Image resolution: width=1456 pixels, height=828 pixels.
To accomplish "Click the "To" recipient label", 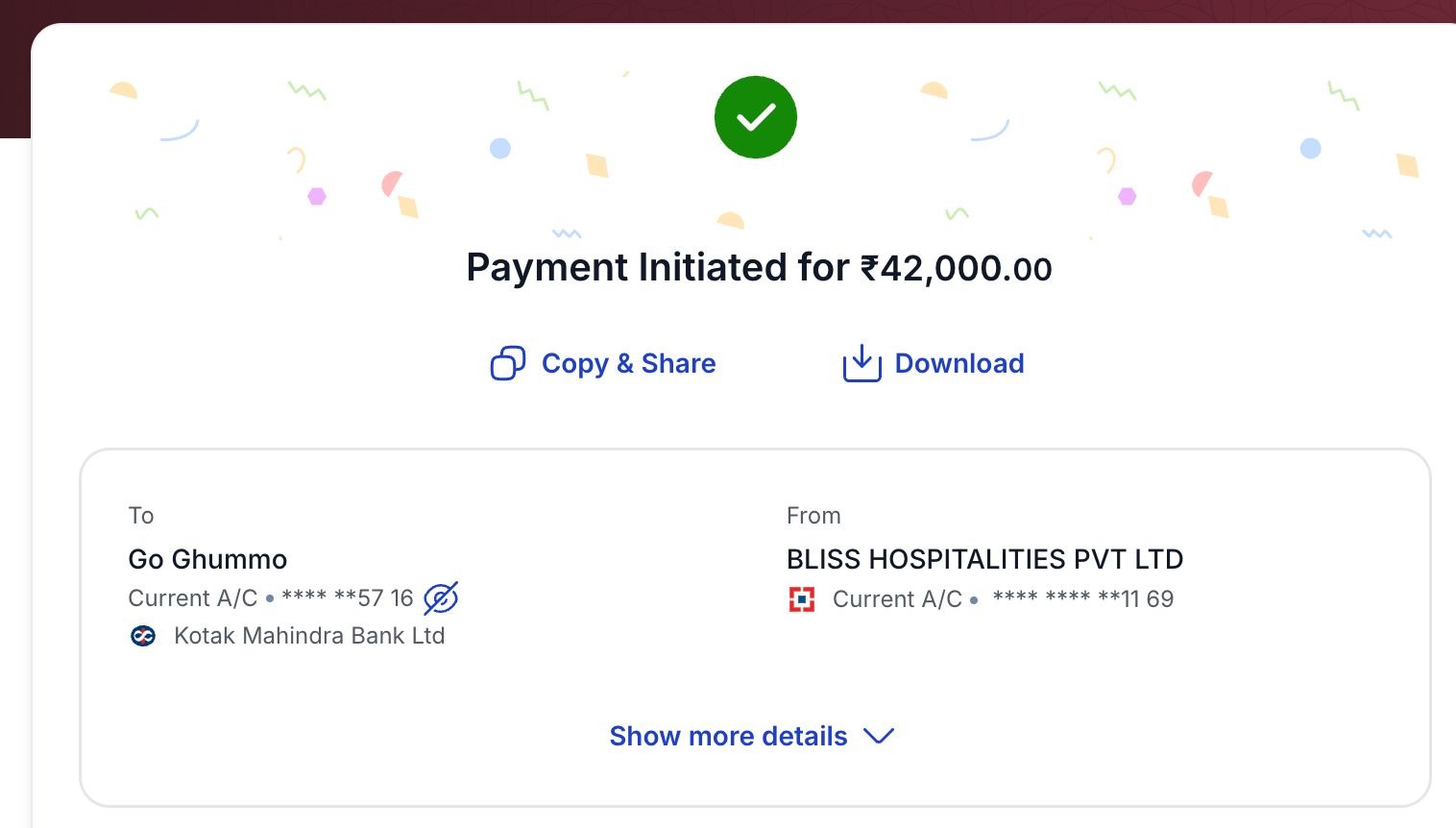I will click(141, 516).
